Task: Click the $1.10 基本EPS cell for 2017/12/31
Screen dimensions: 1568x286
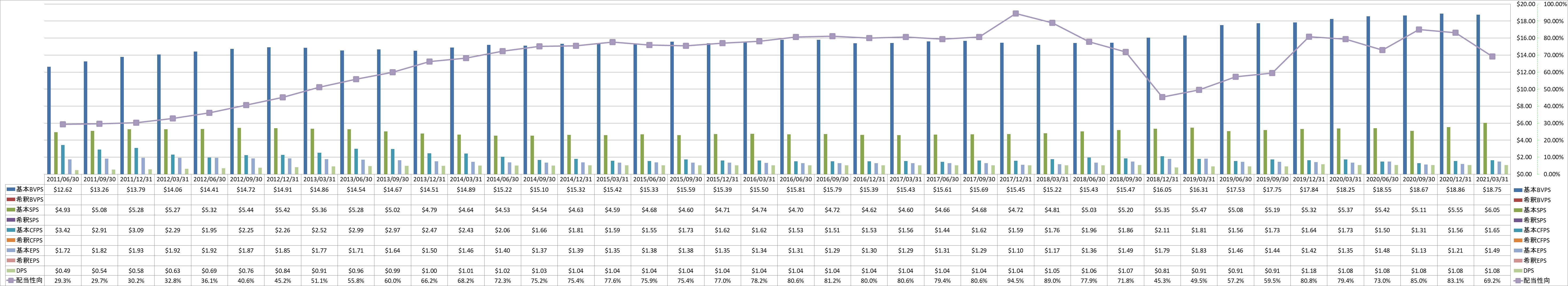Action: coord(1016,250)
